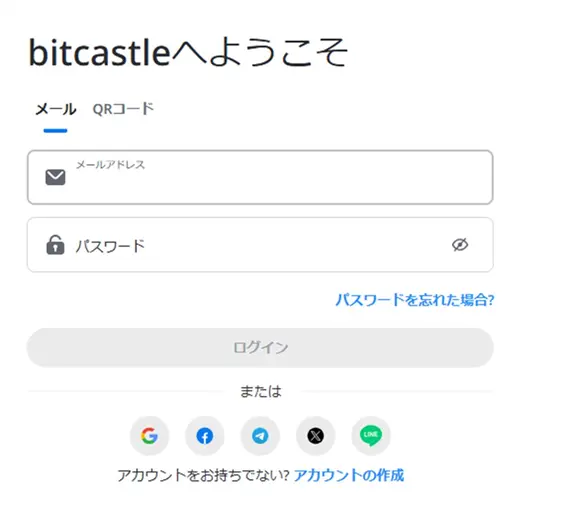561x517 pixels.
Task: Sign in with the Google icon
Action: coord(149,436)
